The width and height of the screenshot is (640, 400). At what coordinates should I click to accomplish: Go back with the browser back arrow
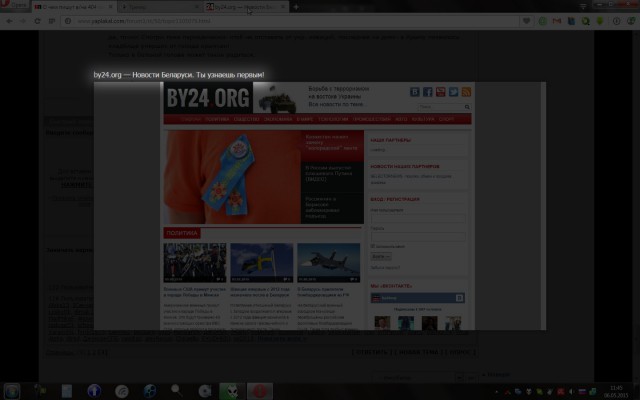point(9,21)
